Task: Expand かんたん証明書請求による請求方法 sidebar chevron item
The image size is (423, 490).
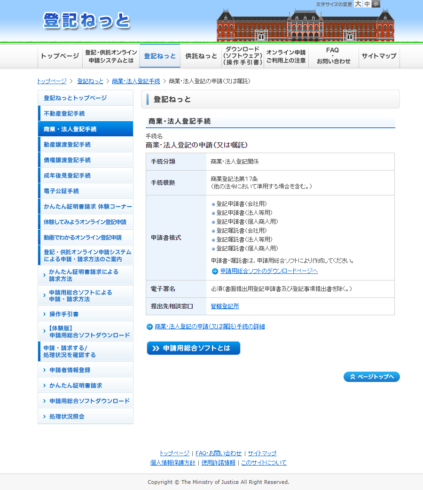Action: tap(86, 275)
